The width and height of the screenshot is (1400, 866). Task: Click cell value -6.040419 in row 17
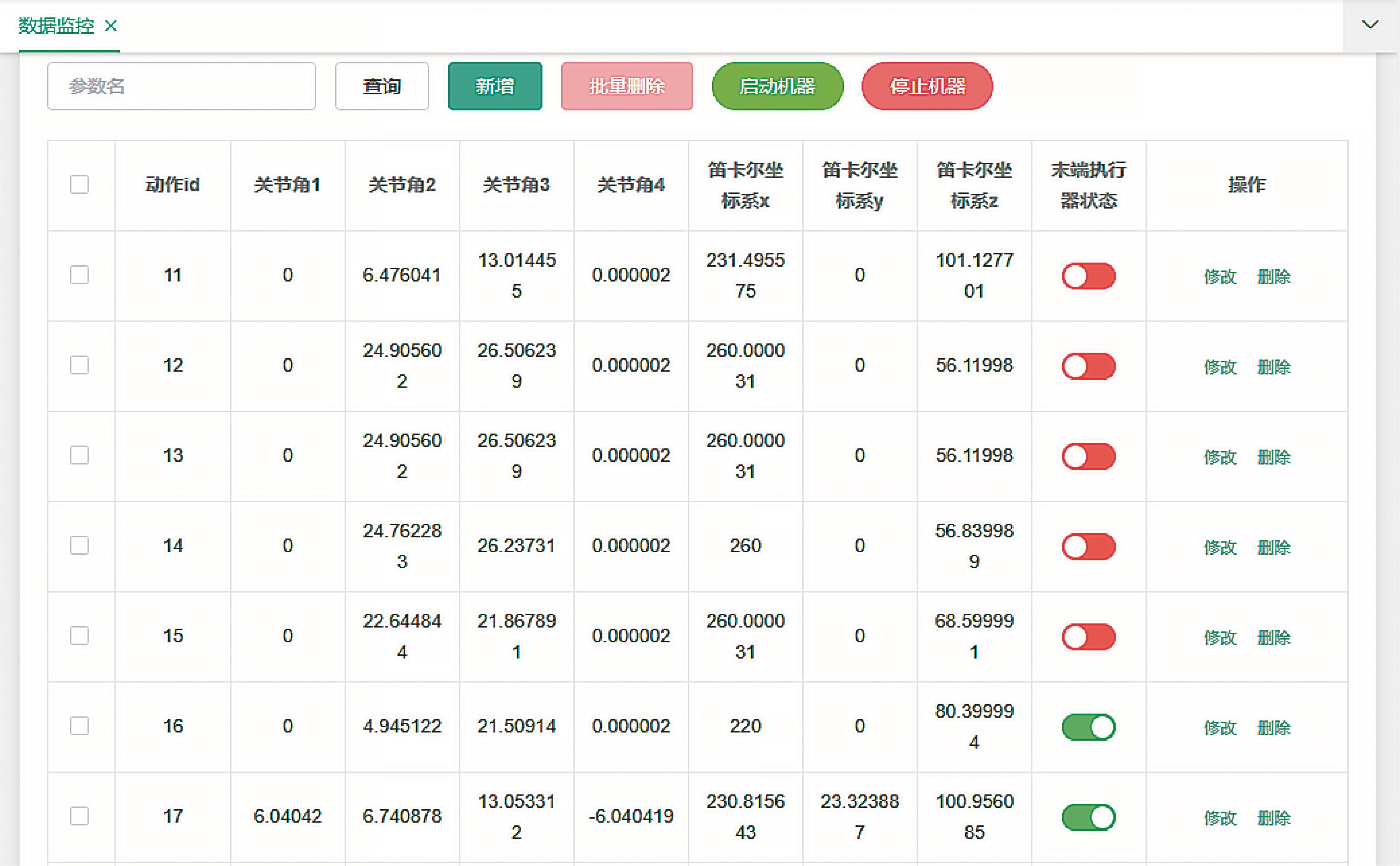click(631, 816)
